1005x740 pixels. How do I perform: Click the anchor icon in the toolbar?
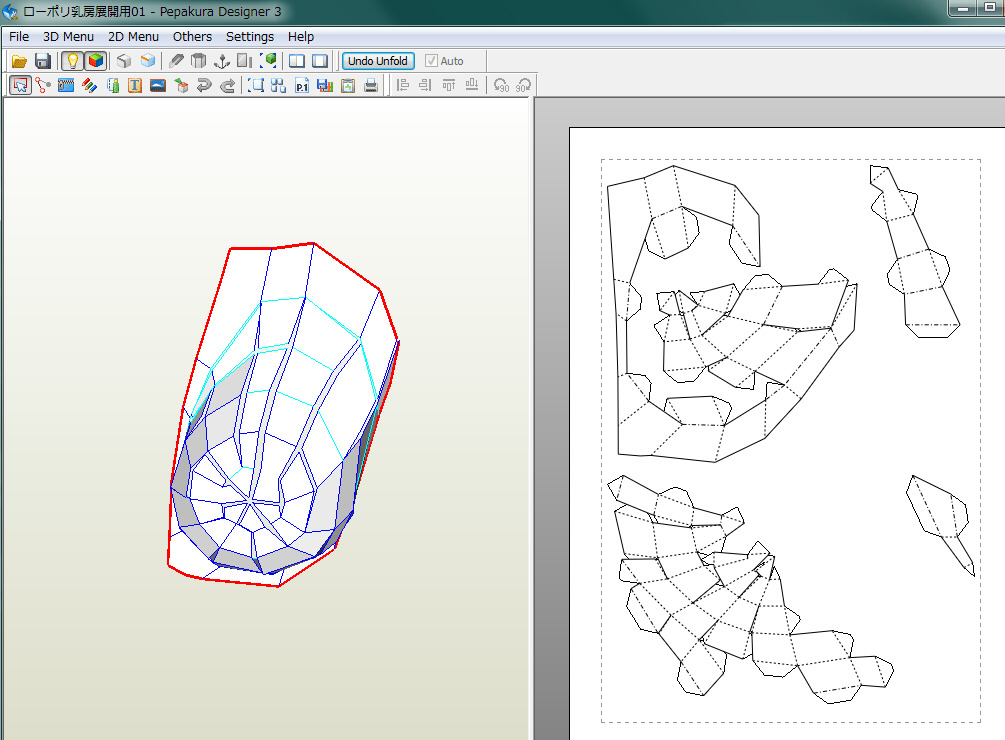click(x=222, y=61)
